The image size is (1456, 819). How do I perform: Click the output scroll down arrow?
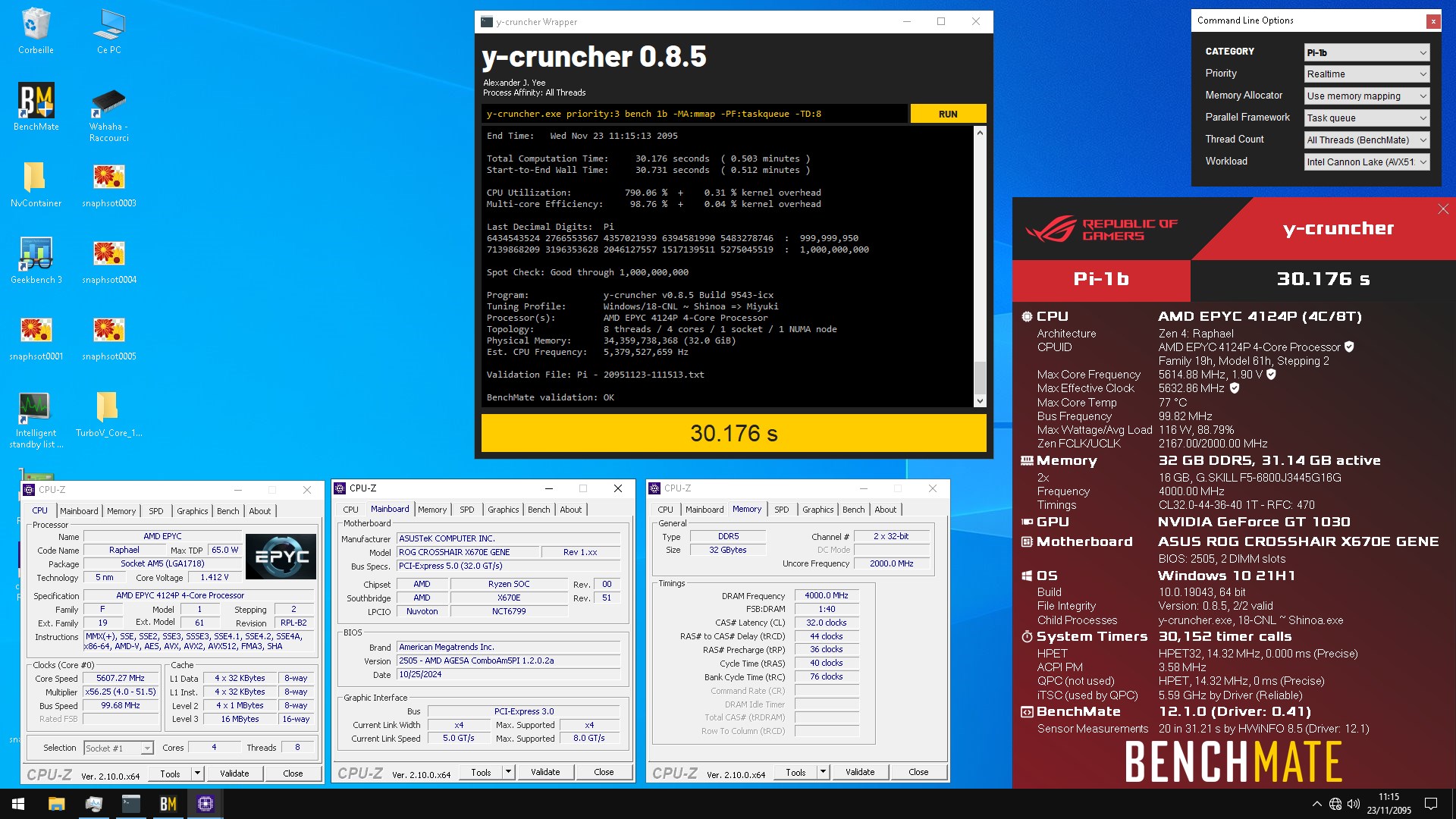click(x=980, y=401)
